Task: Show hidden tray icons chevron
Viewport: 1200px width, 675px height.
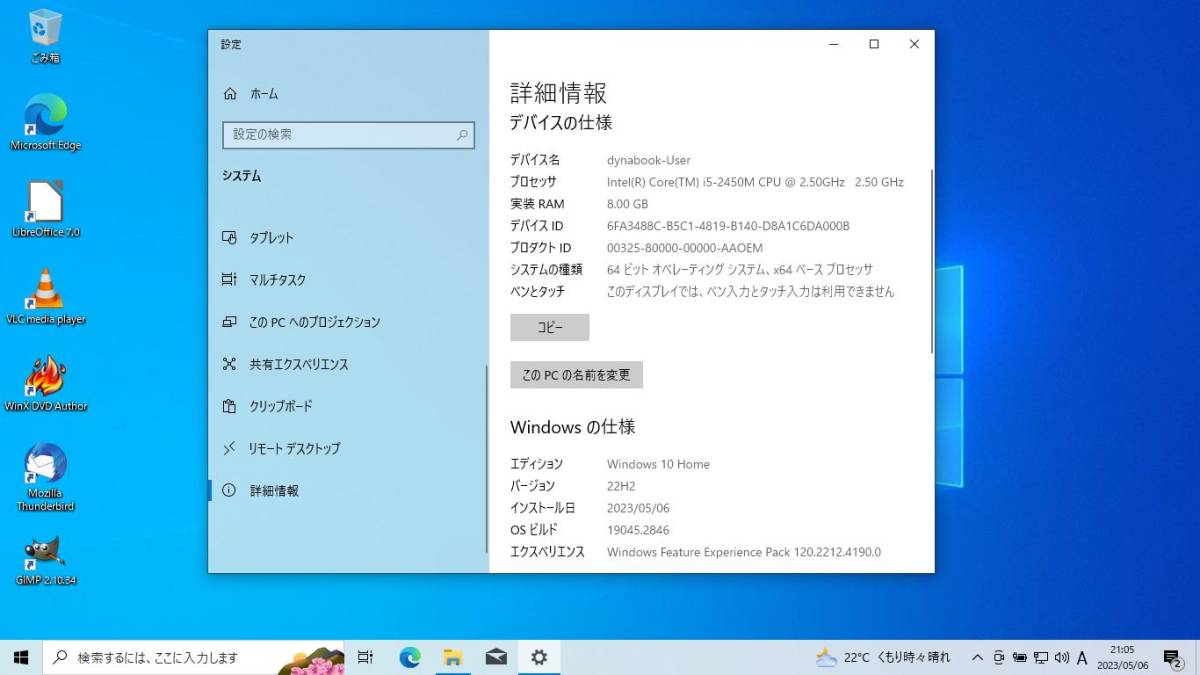Action: (x=977, y=657)
